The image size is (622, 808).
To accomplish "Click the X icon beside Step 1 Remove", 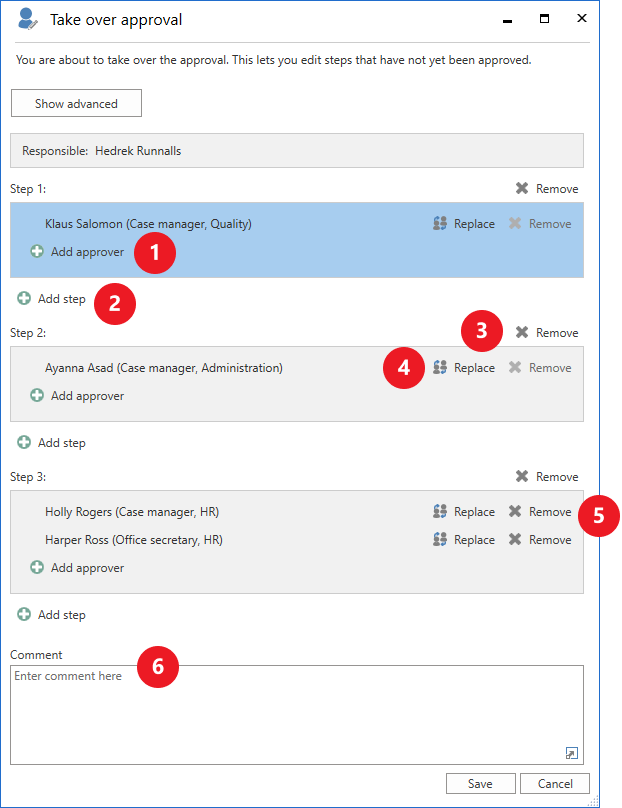I will pos(522,188).
